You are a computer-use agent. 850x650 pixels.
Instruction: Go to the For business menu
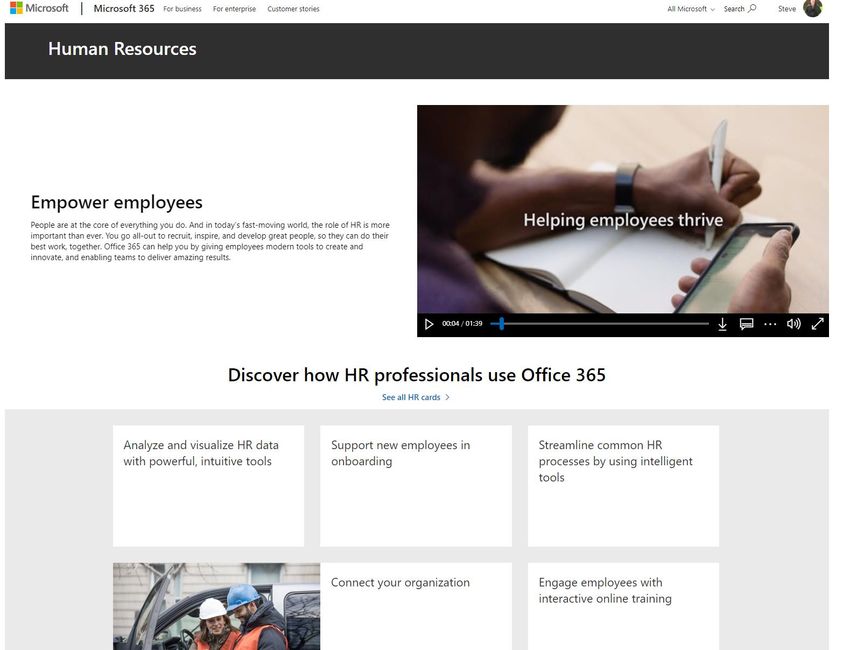182,9
